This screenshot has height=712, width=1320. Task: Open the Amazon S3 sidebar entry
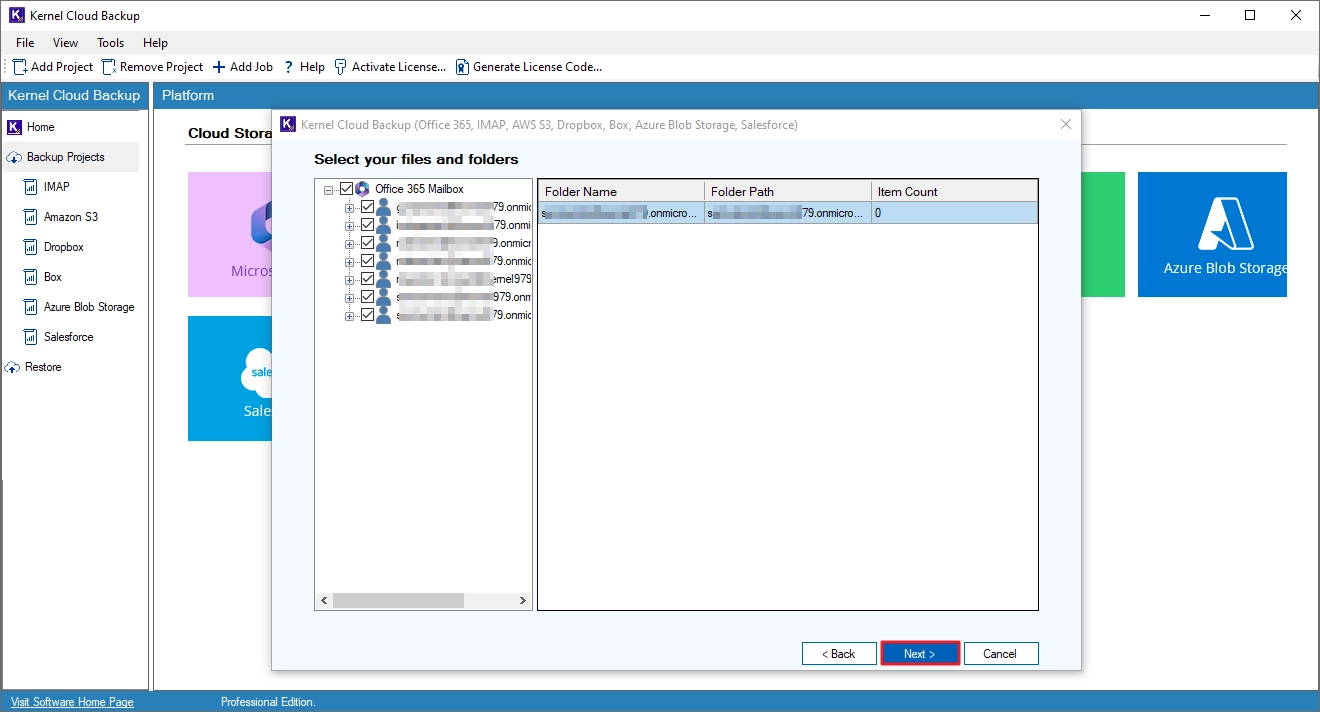(60, 217)
